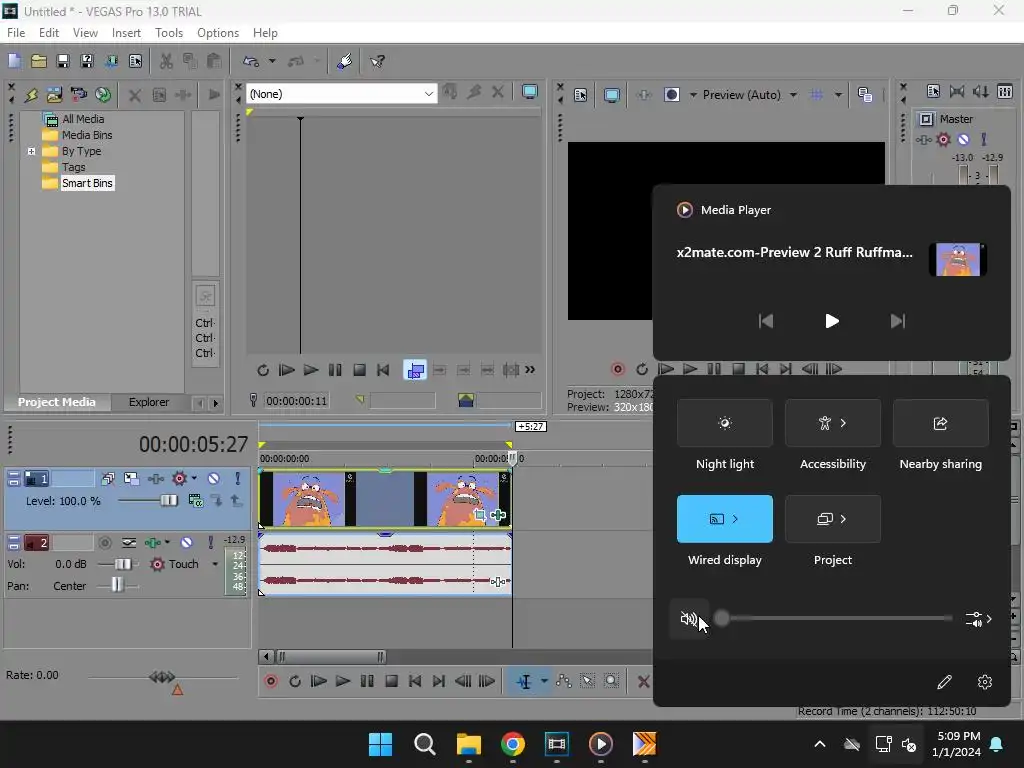Image resolution: width=1024 pixels, height=768 pixels.
Task: Open the edit tool dropdown arrow
Action: tap(544, 681)
